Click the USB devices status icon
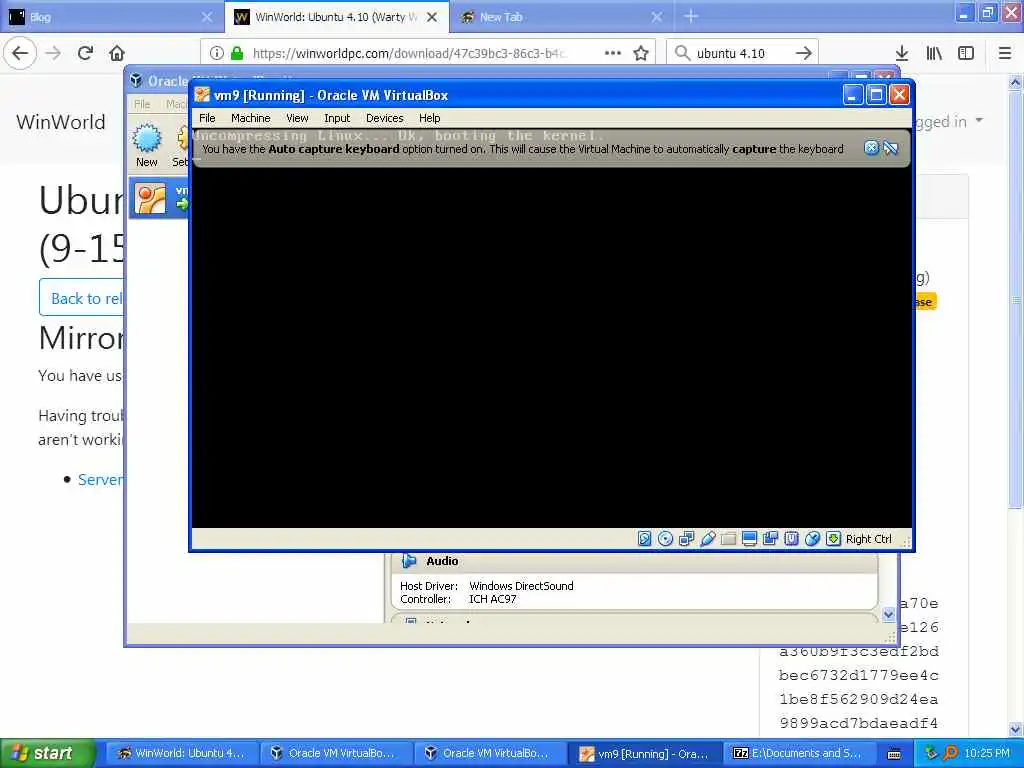This screenshot has width=1024, height=768. point(707,539)
